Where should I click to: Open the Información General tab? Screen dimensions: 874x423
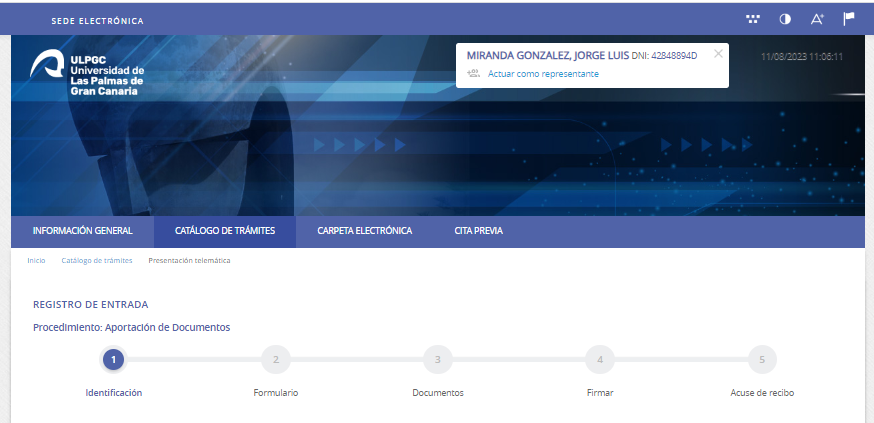coord(82,231)
